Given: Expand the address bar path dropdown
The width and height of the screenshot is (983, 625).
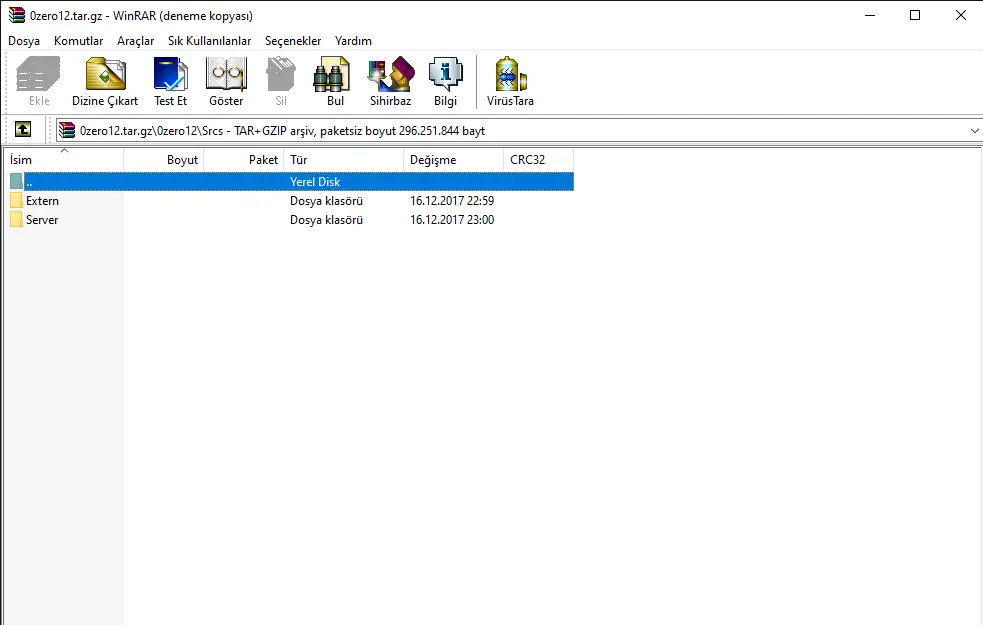Looking at the screenshot, I should (974, 130).
